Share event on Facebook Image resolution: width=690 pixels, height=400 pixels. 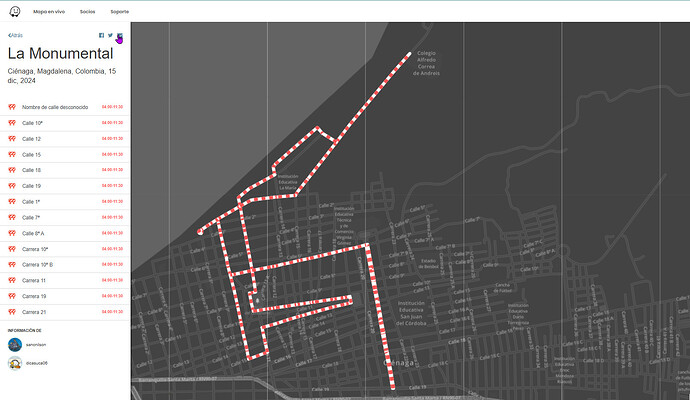(101, 35)
